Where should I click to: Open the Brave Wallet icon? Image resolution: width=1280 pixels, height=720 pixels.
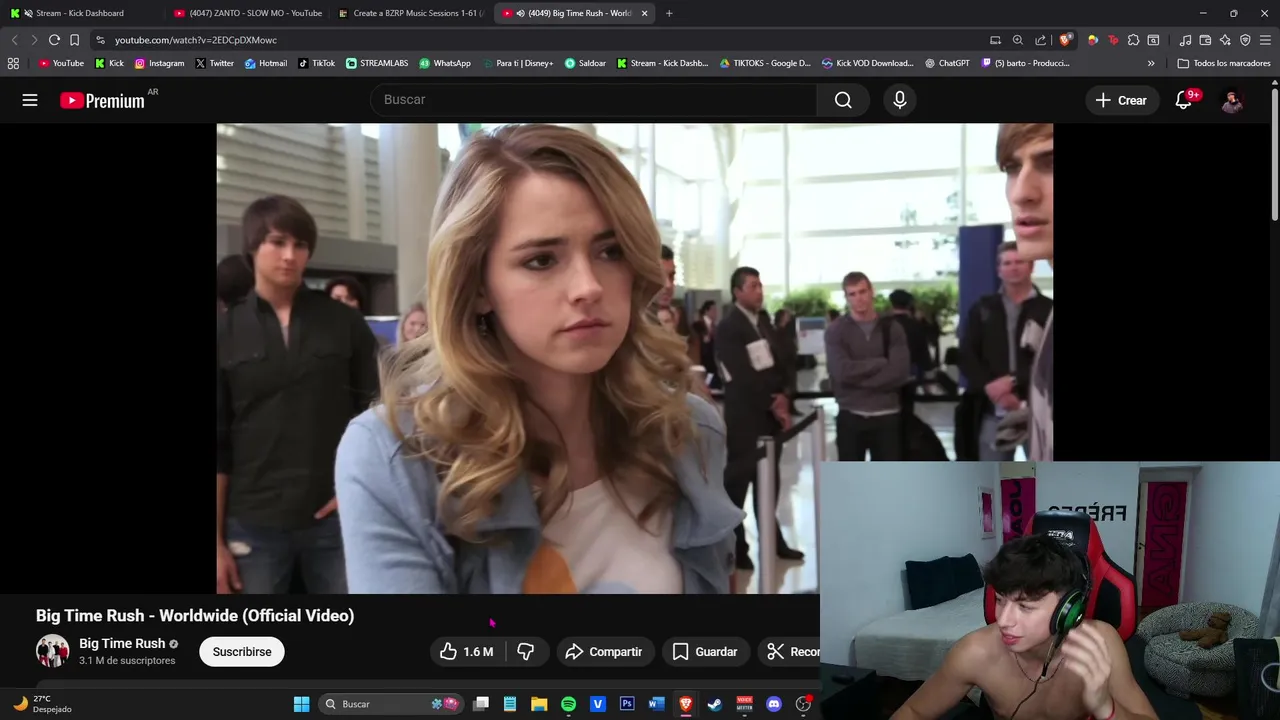coord(1206,40)
